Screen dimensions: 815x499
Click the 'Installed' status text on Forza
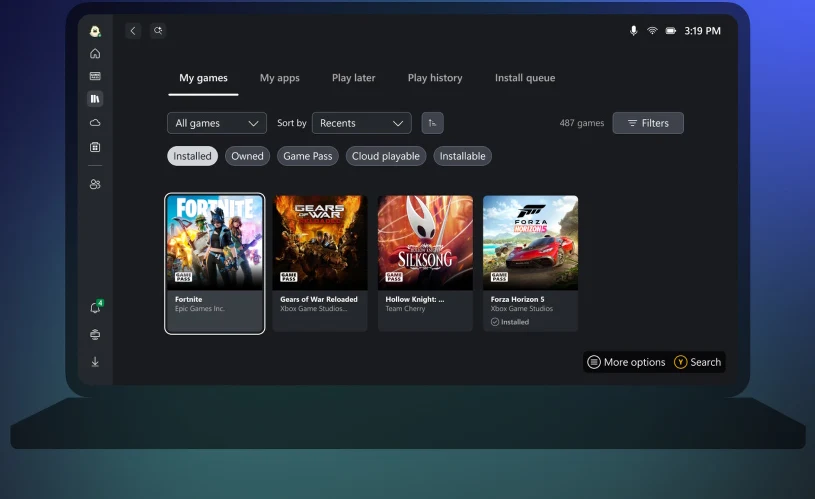tap(515, 322)
